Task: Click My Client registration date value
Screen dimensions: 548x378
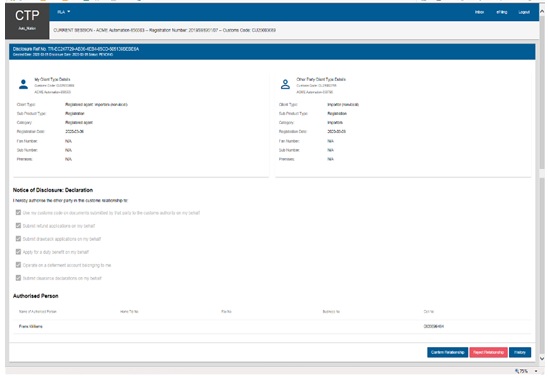Action: click(74, 132)
